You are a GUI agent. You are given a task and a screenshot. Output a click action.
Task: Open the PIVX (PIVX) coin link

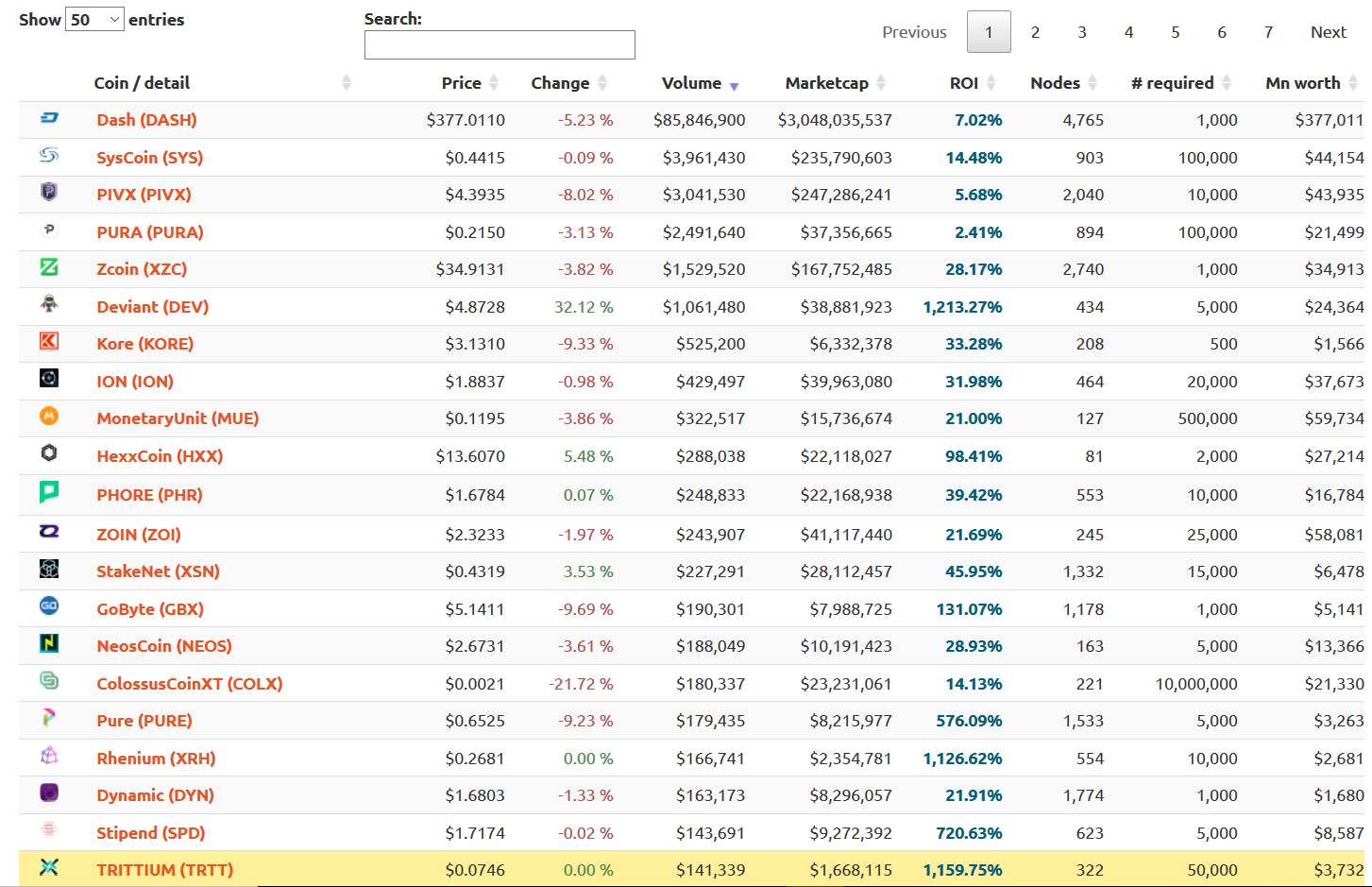point(144,195)
